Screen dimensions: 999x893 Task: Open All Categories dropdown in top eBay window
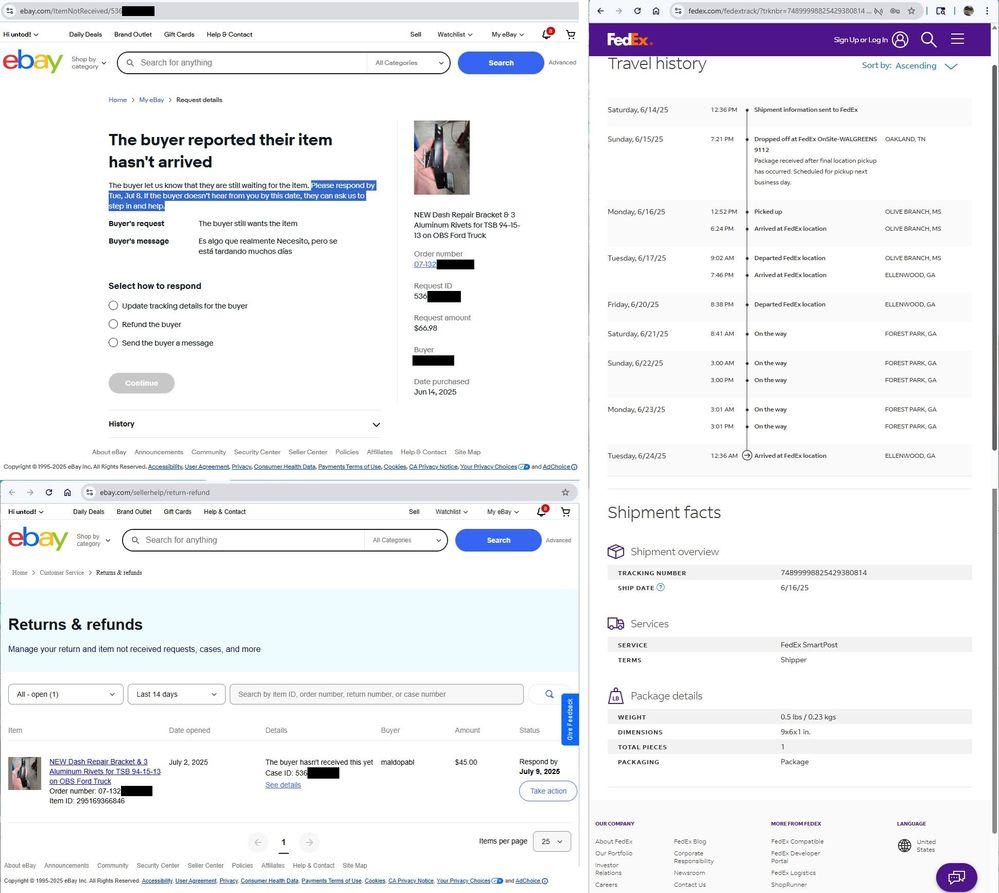coord(408,63)
